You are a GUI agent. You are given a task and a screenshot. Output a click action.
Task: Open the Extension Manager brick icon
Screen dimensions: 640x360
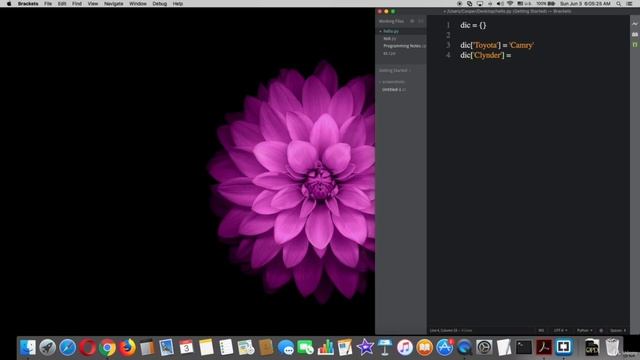coord(635,35)
